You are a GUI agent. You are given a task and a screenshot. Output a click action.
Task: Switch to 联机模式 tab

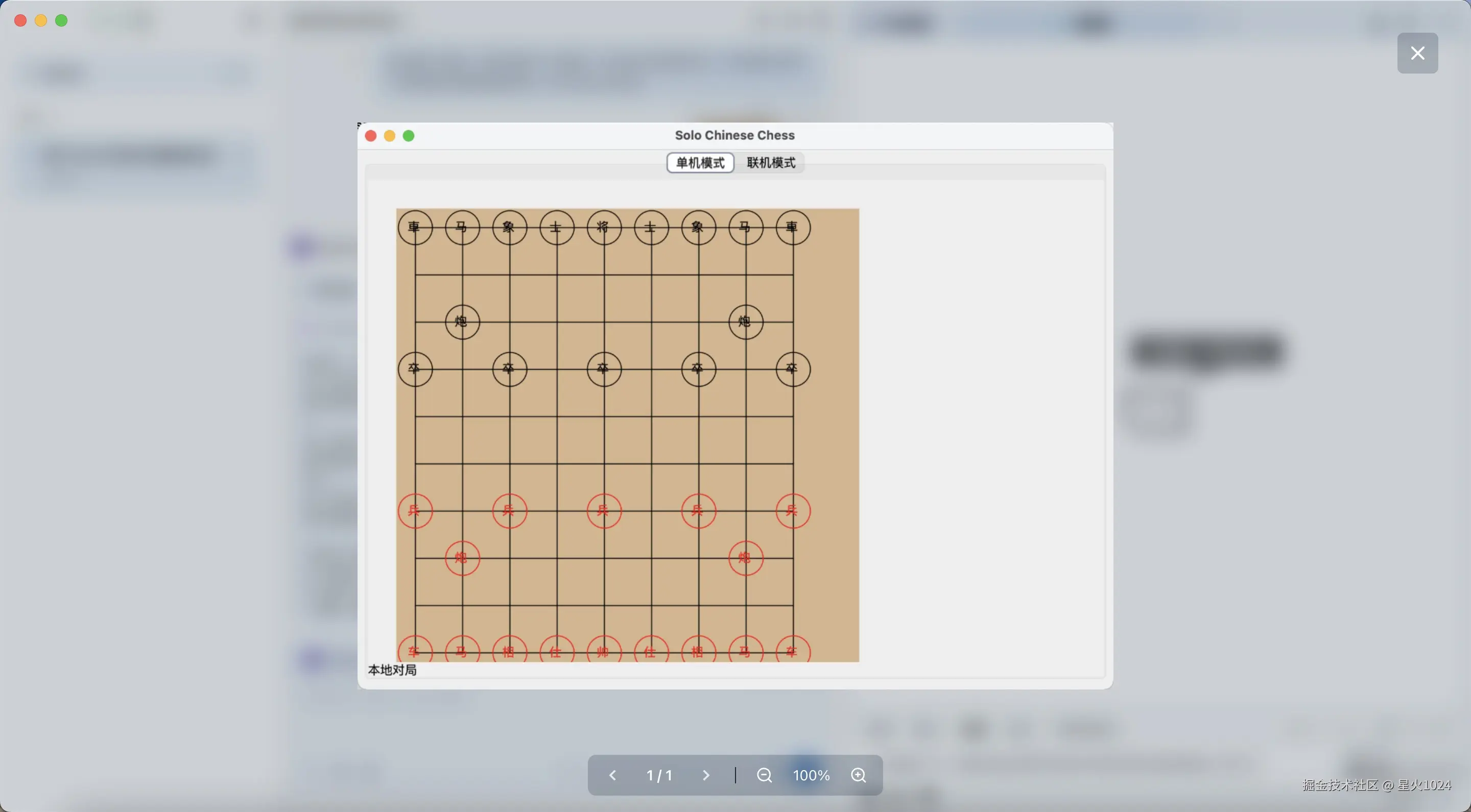tap(770, 163)
